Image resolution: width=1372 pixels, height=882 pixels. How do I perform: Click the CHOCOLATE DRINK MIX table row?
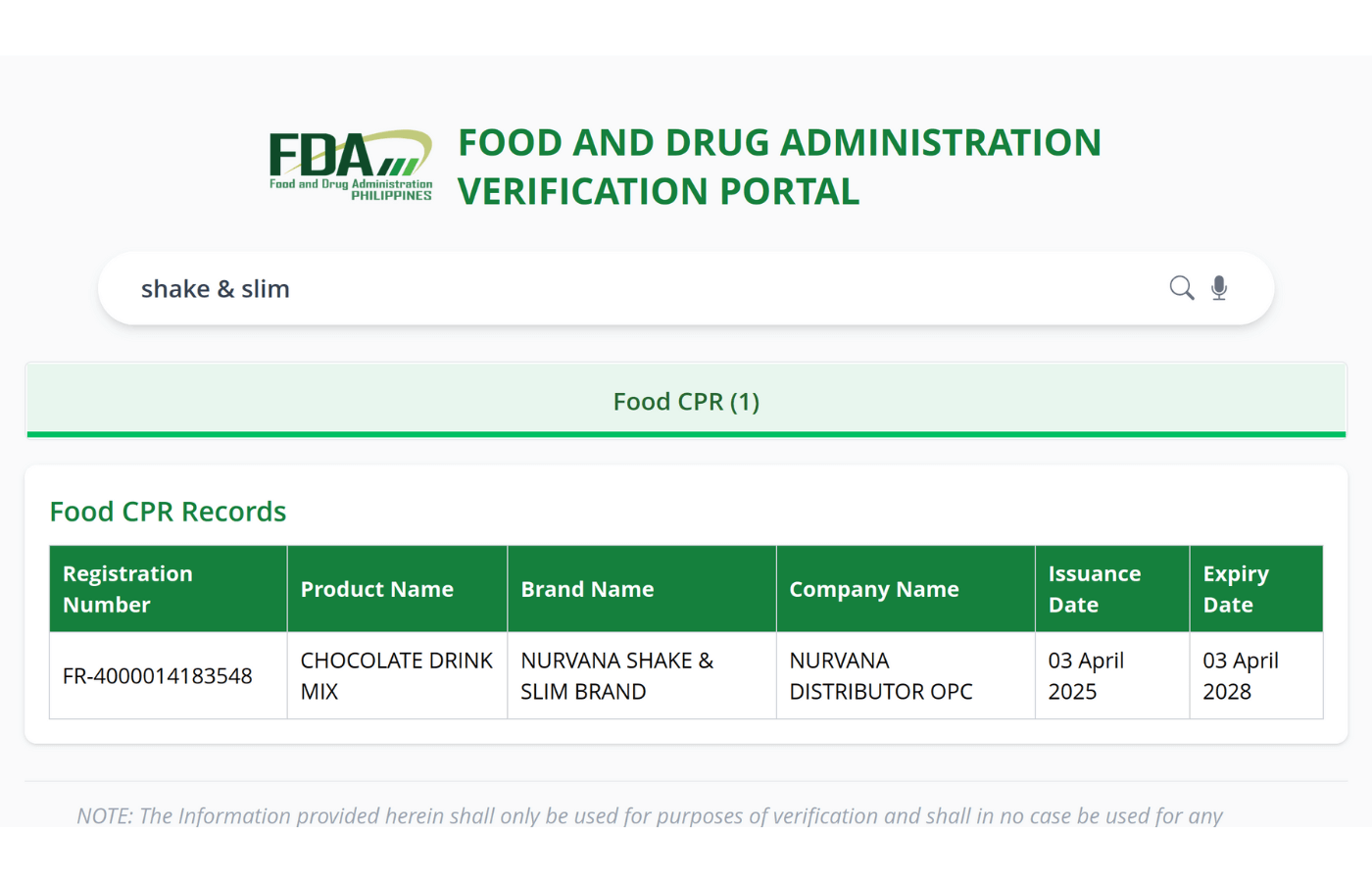397,676
